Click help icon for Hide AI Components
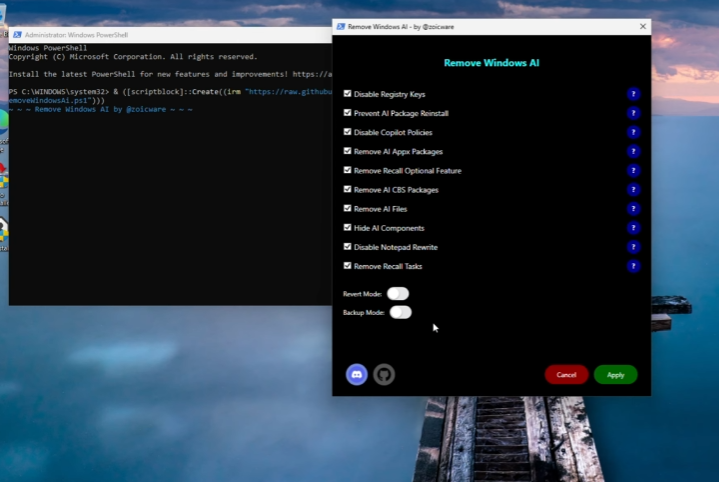719x482 pixels. pos(633,228)
